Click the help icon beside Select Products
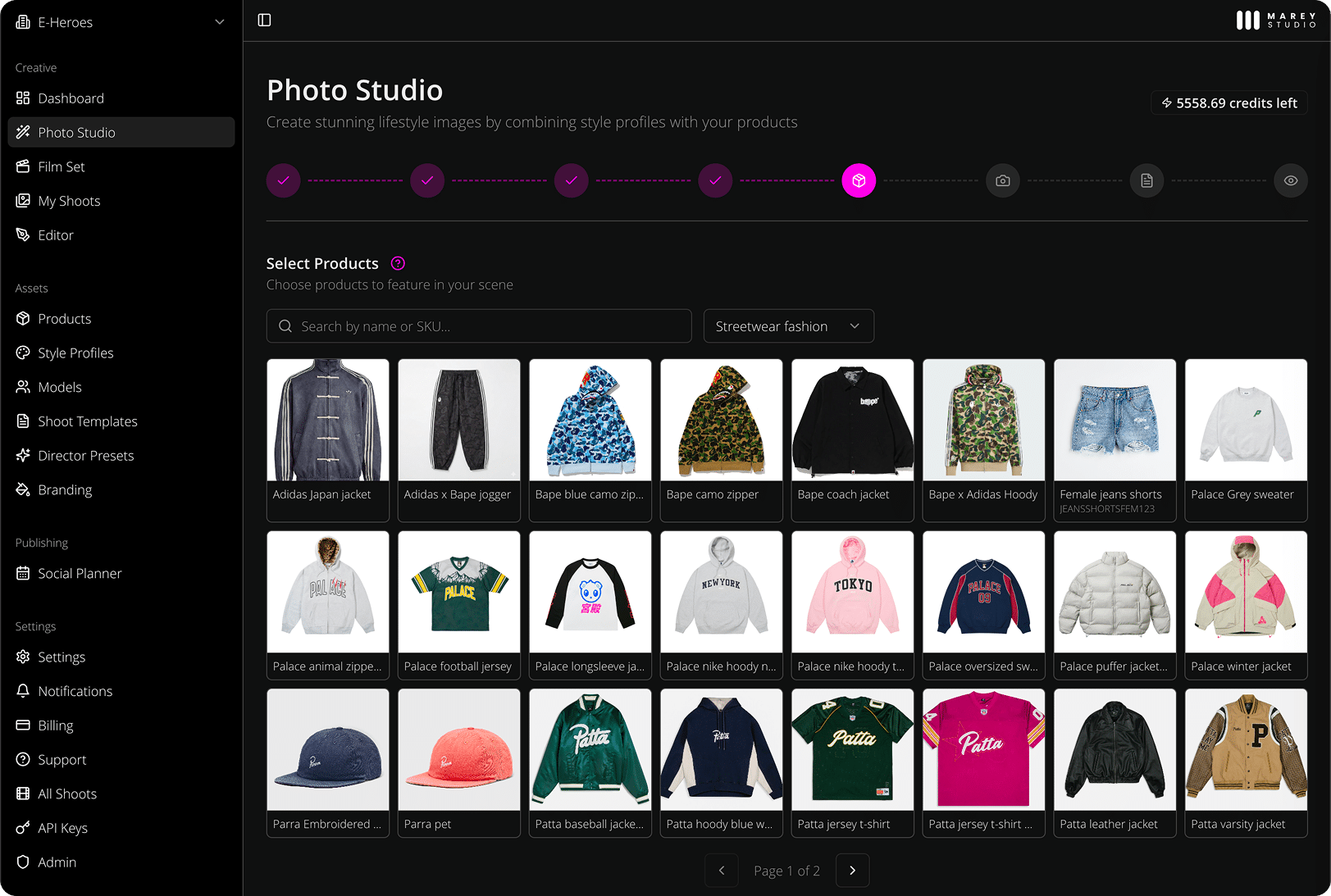 click(398, 263)
